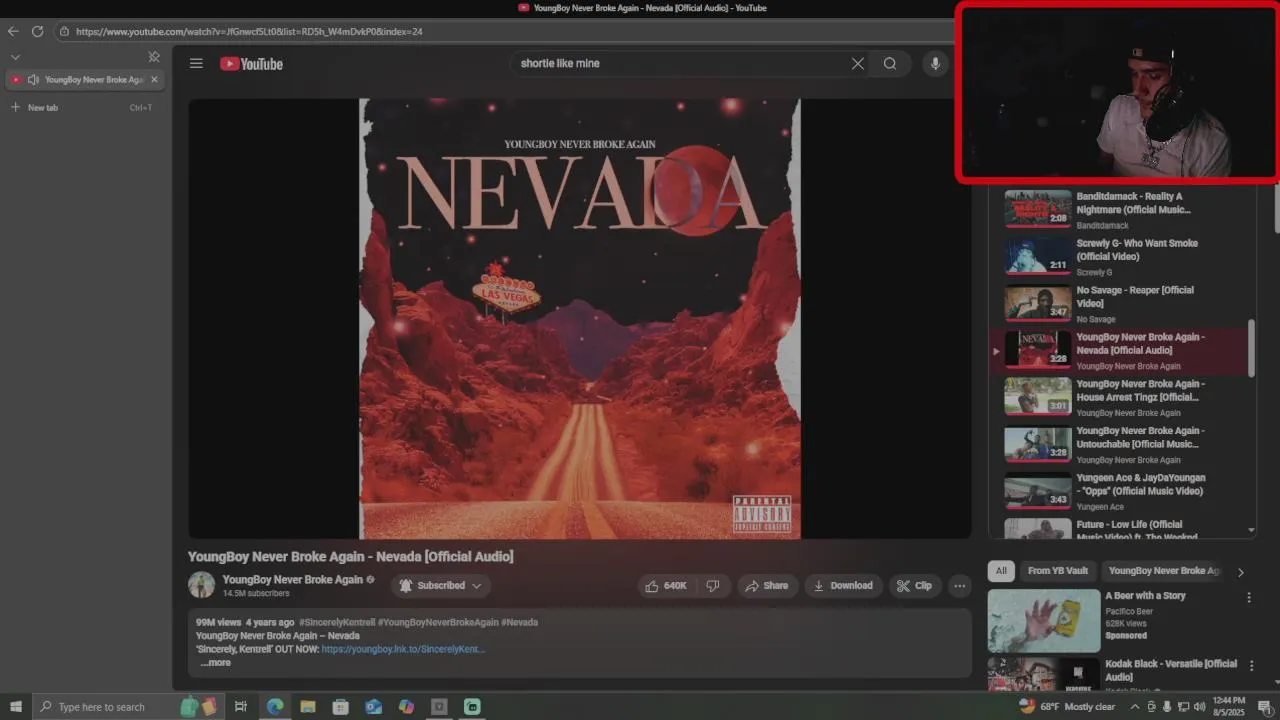Create a Clip of the video
The image size is (1280, 720).
coord(914,586)
